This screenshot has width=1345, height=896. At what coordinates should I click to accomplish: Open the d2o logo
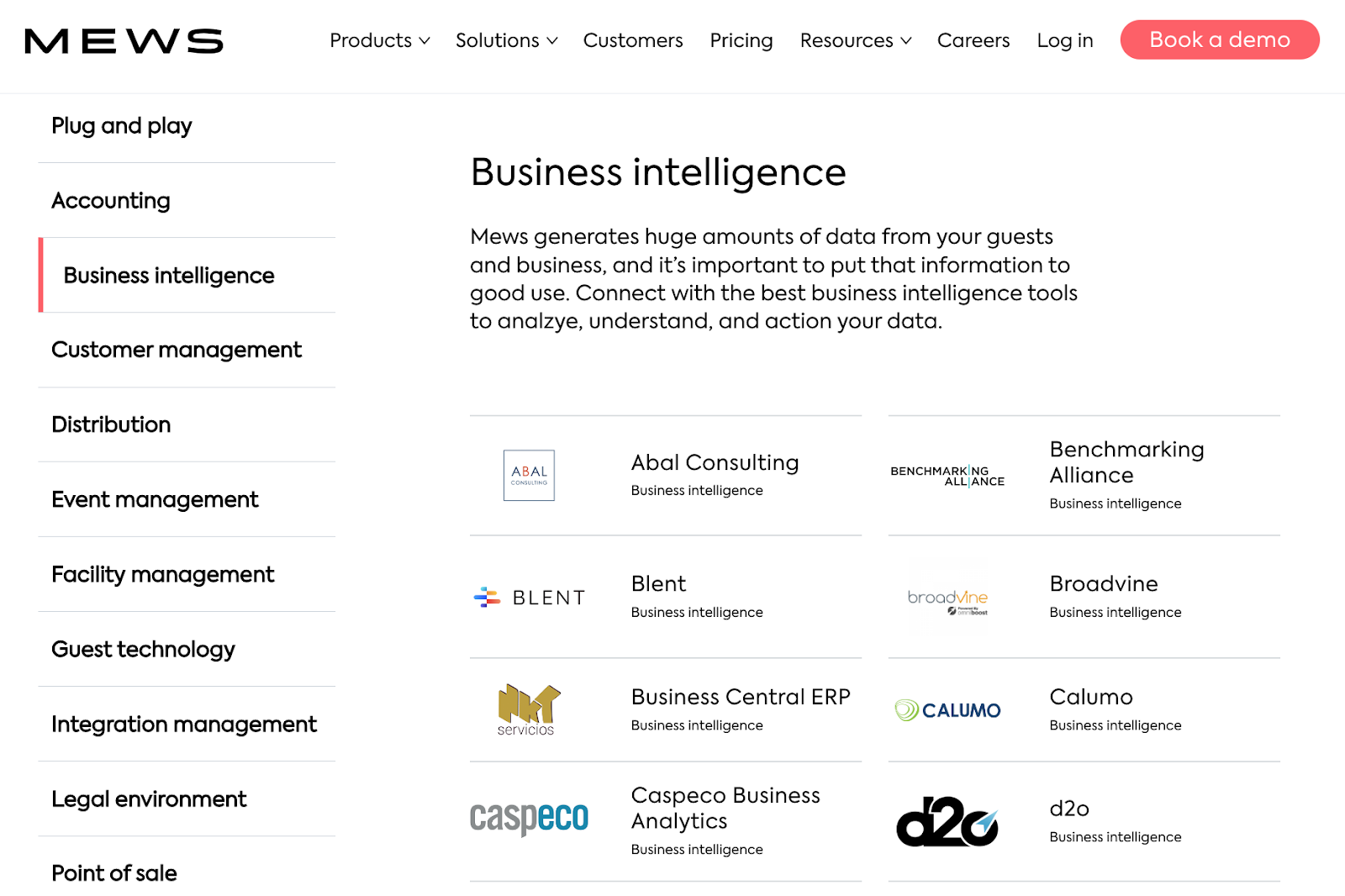[x=947, y=821]
